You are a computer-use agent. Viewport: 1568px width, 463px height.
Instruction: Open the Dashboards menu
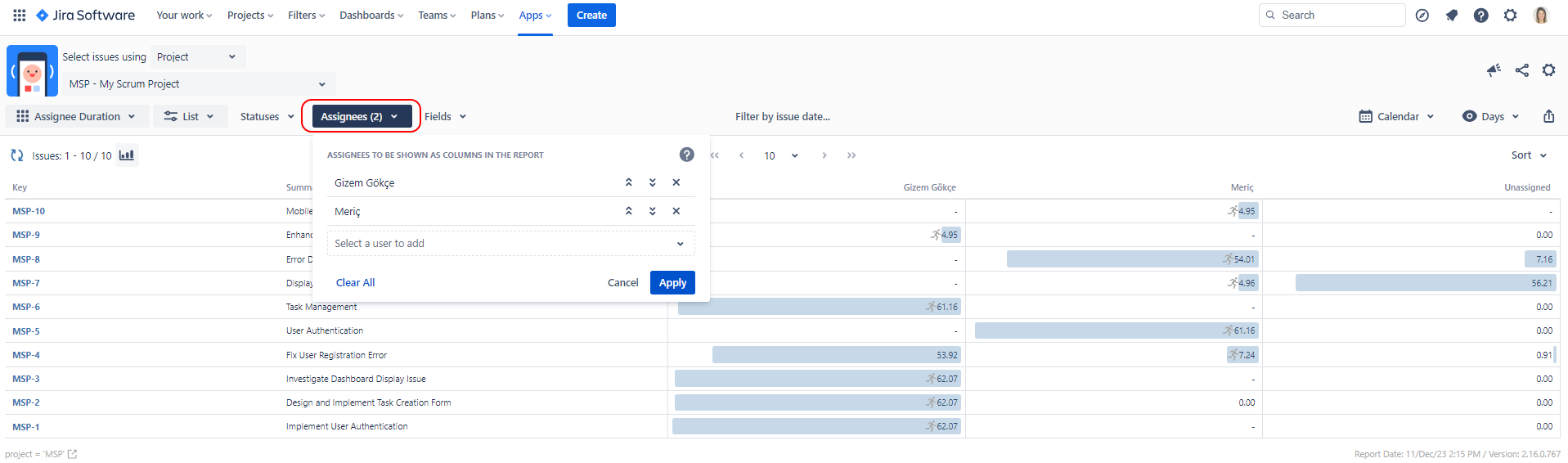pos(371,16)
